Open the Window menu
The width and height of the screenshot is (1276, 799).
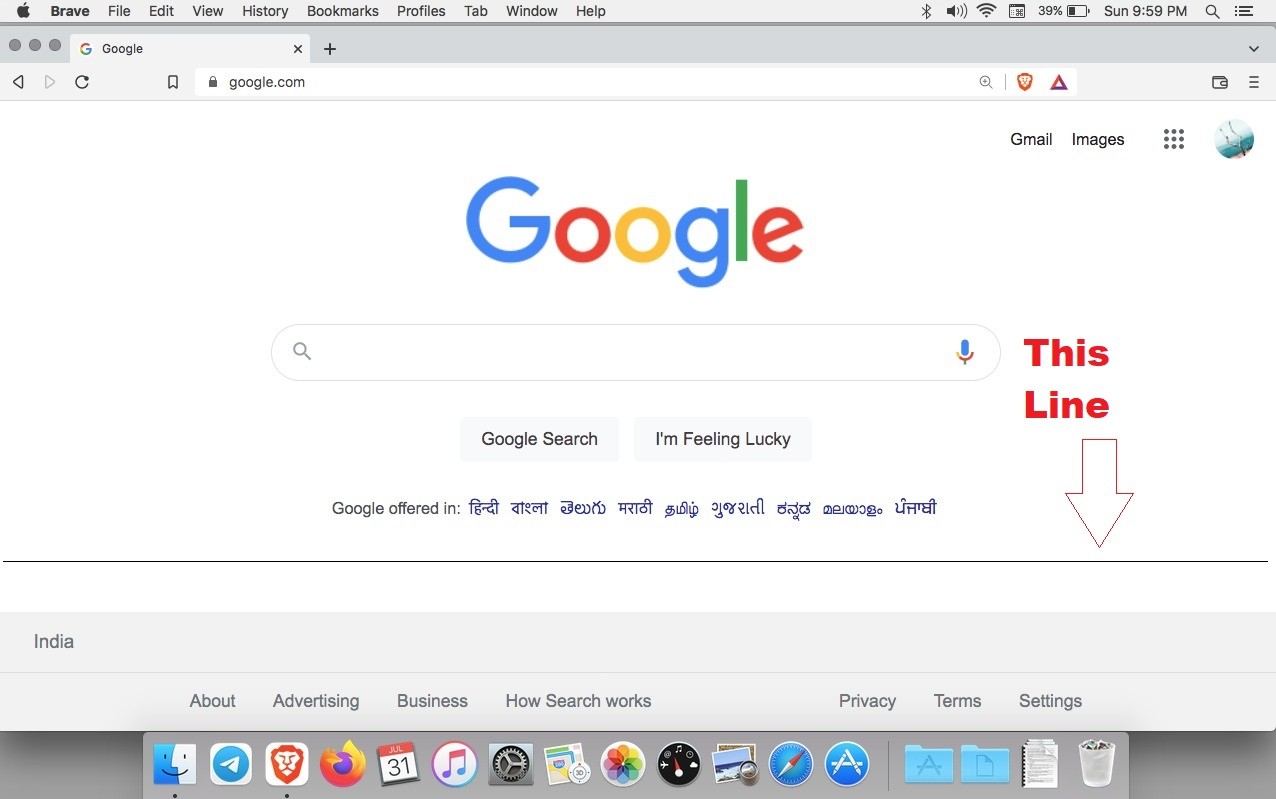click(x=532, y=11)
